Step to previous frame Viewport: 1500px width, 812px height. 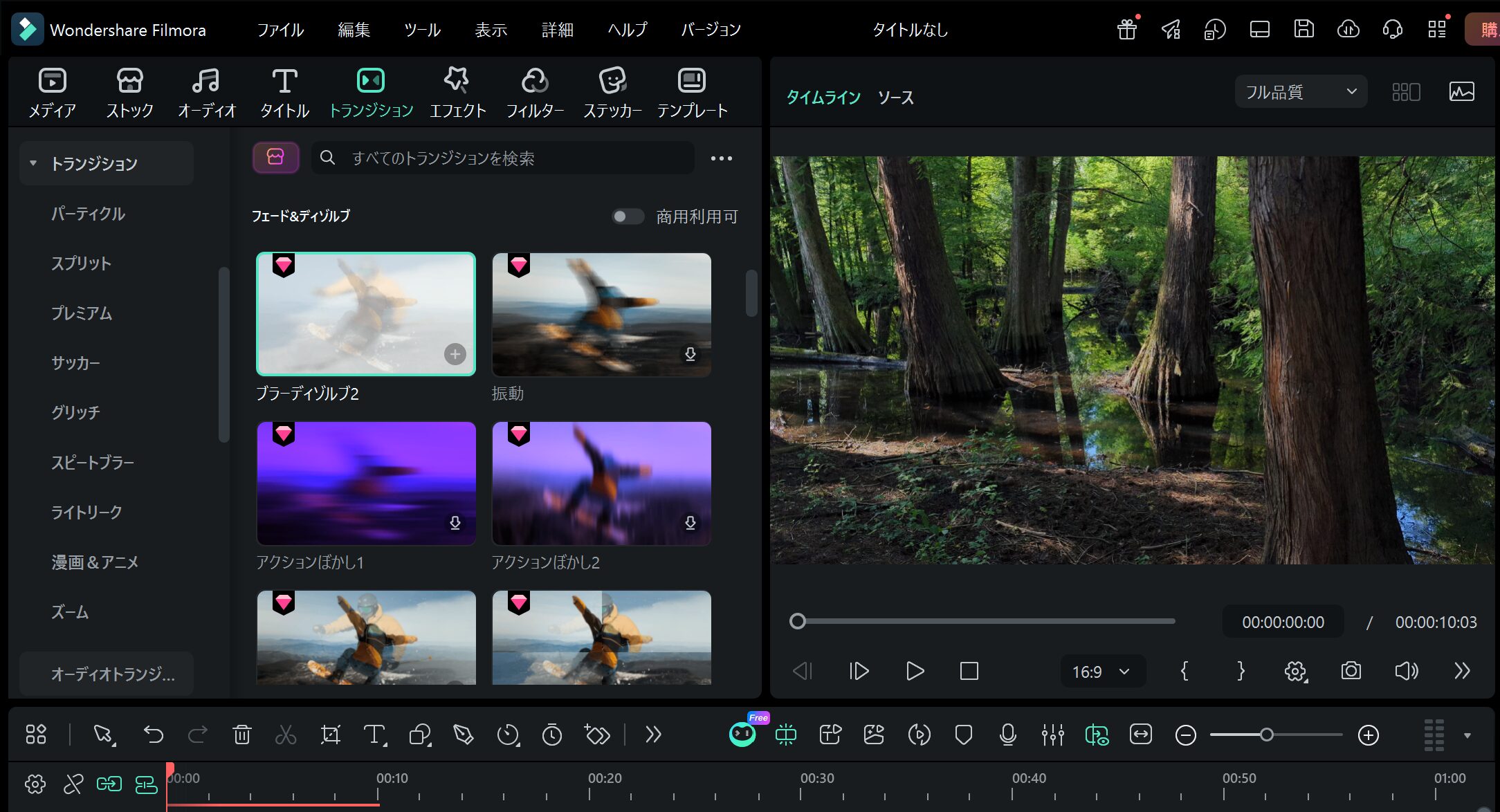803,671
